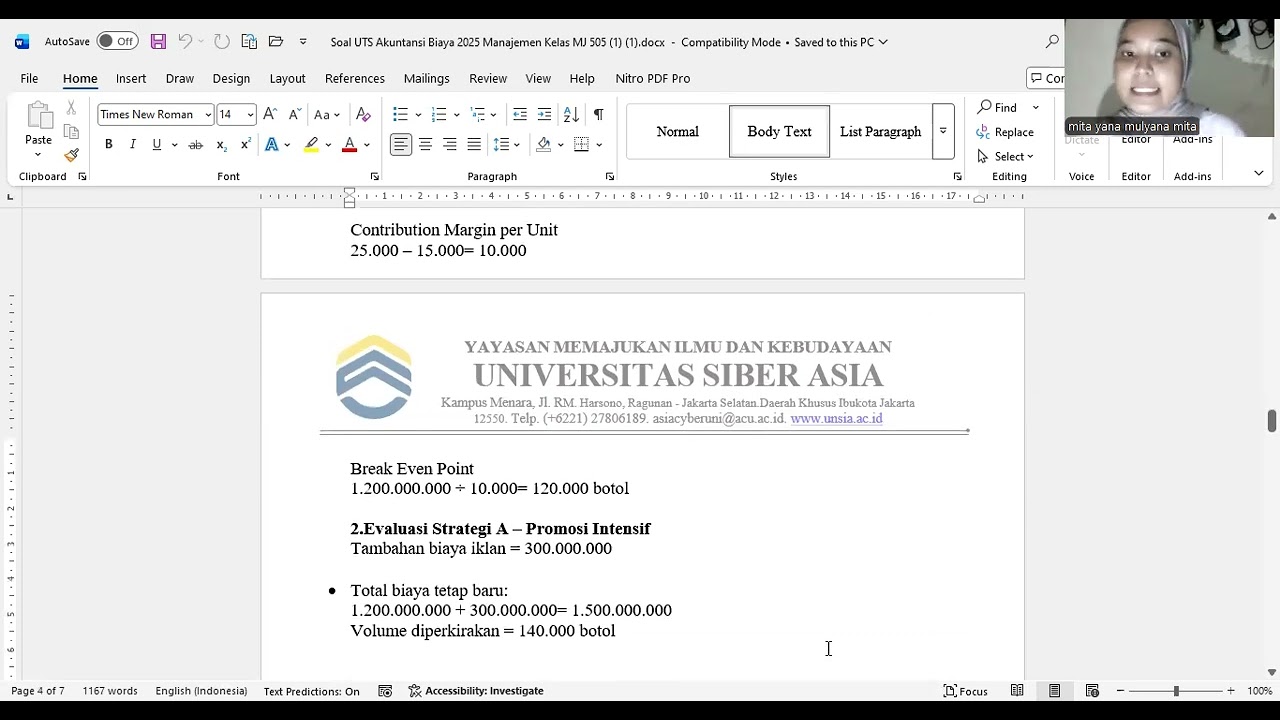Click the Copy icon in Clipboard group
The height and width of the screenshot is (720, 1280).
tap(71, 132)
